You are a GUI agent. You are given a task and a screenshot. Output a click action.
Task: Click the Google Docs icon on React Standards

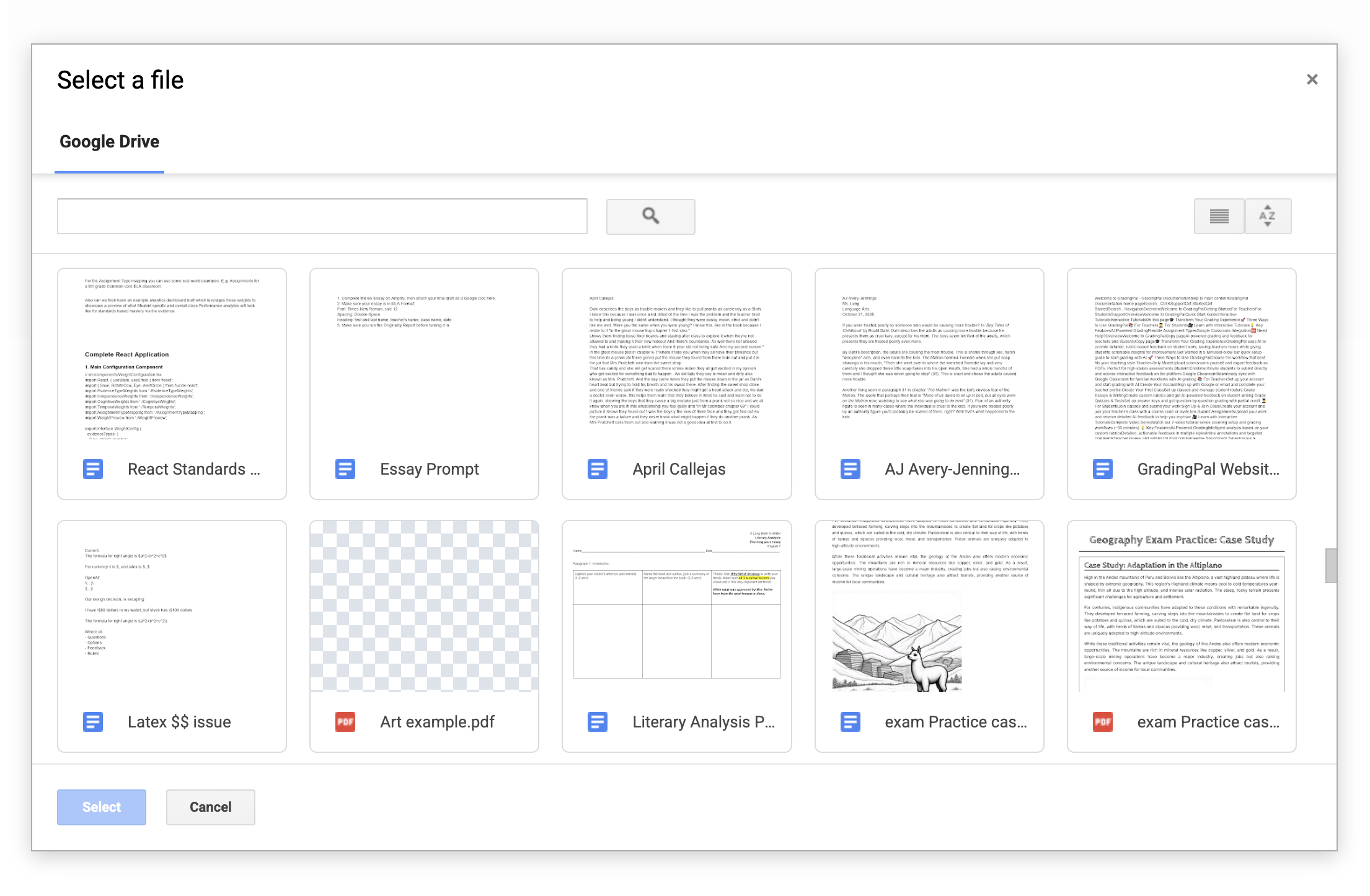[x=92, y=469]
